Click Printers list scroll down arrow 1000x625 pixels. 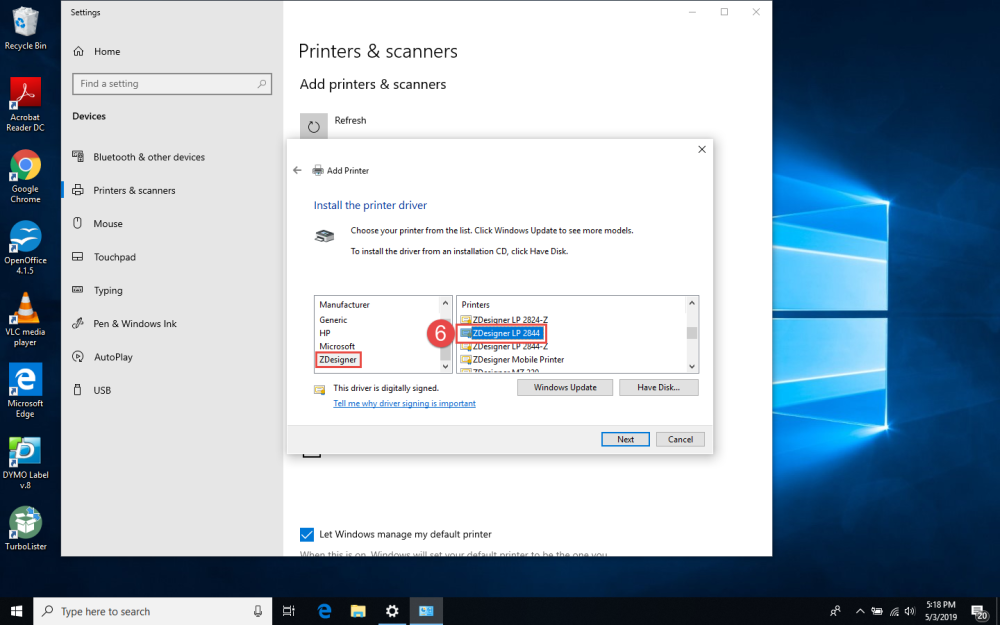click(692, 367)
